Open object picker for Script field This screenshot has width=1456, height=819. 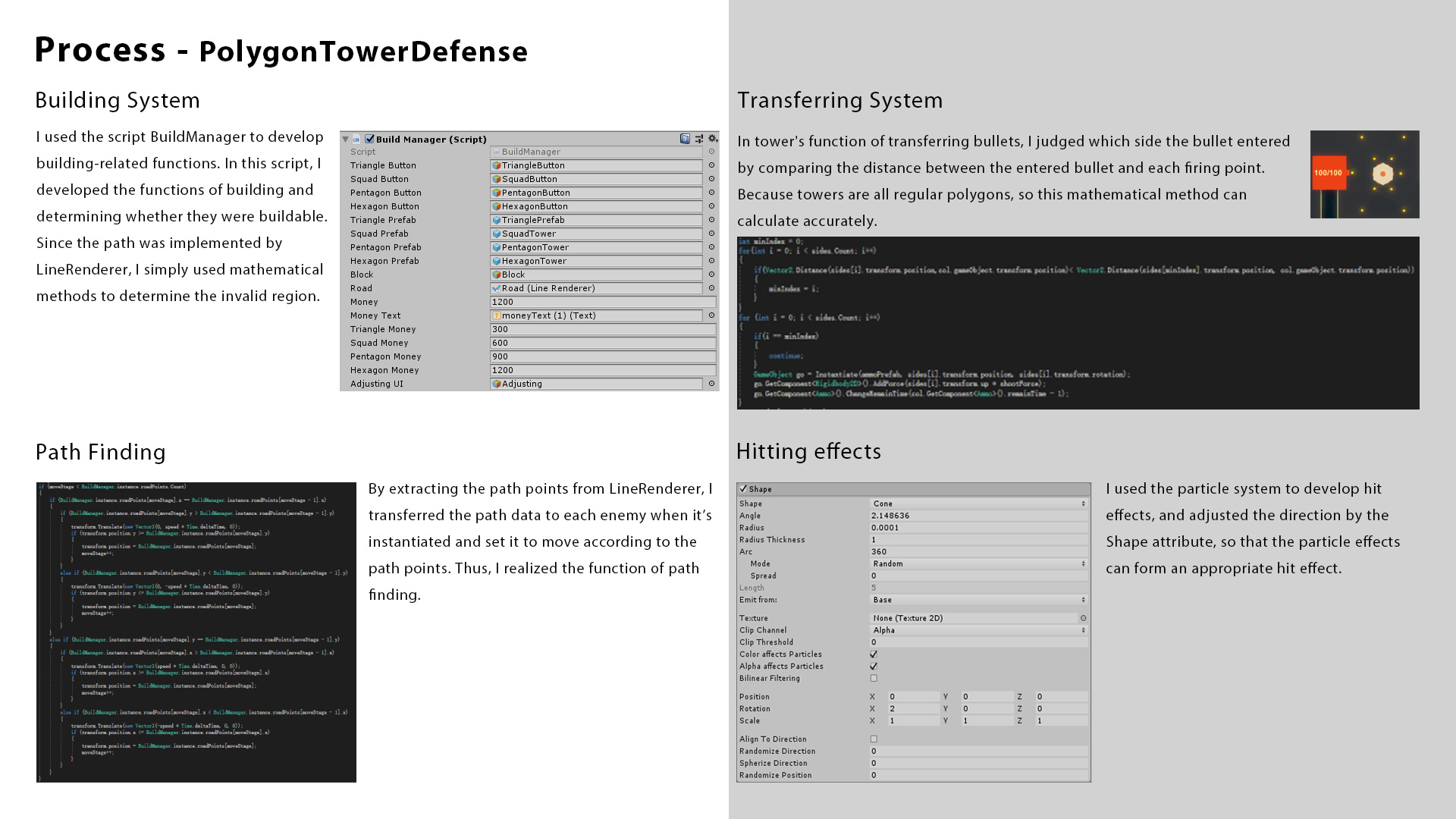[x=711, y=152]
